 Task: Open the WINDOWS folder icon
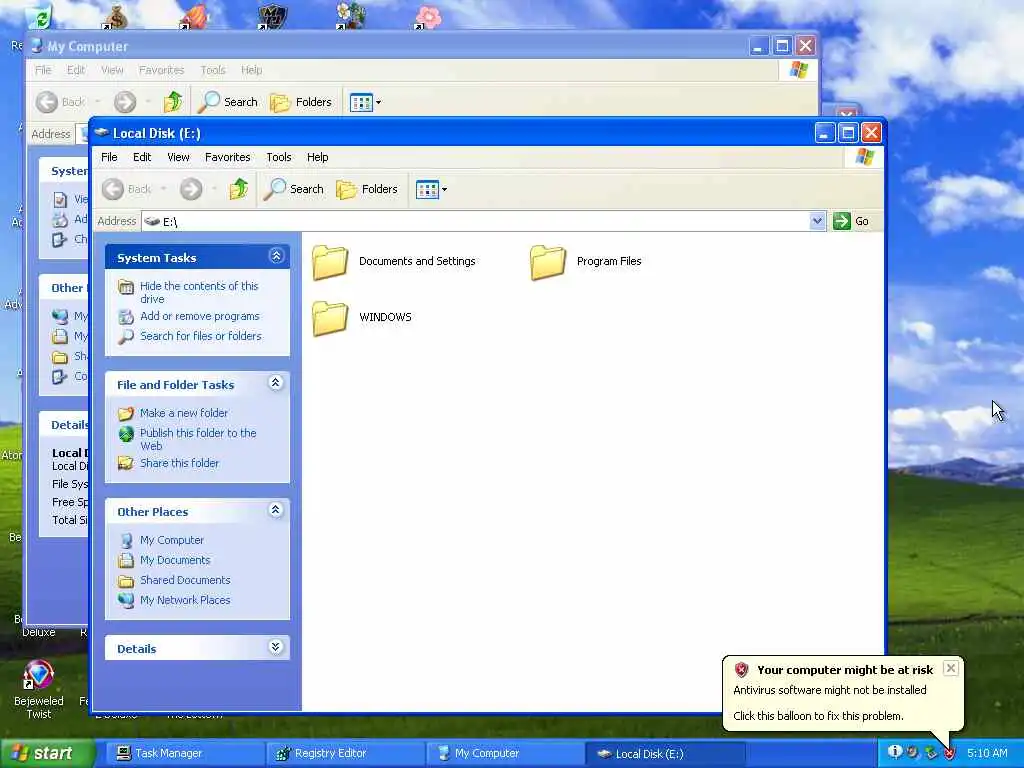point(330,318)
